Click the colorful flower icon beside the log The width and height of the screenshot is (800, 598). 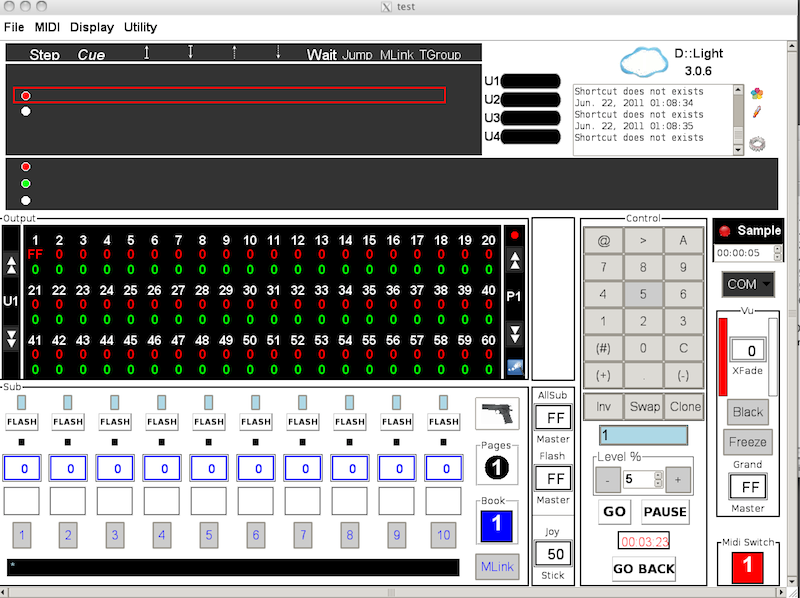[757, 94]
